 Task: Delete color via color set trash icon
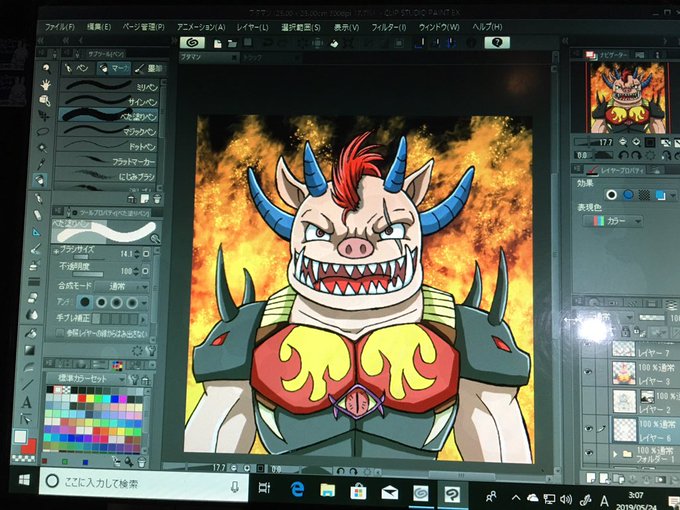(x=141, y=462)
